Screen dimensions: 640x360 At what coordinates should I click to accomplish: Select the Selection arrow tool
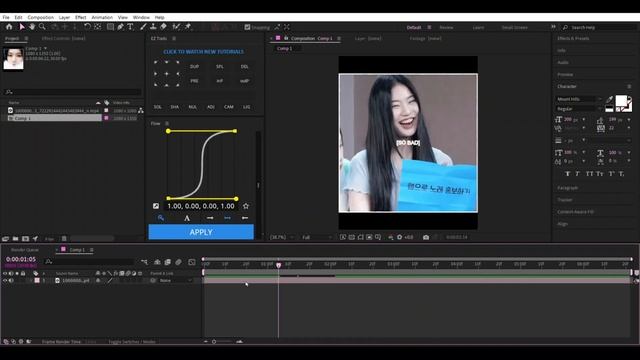click(22, 27)
